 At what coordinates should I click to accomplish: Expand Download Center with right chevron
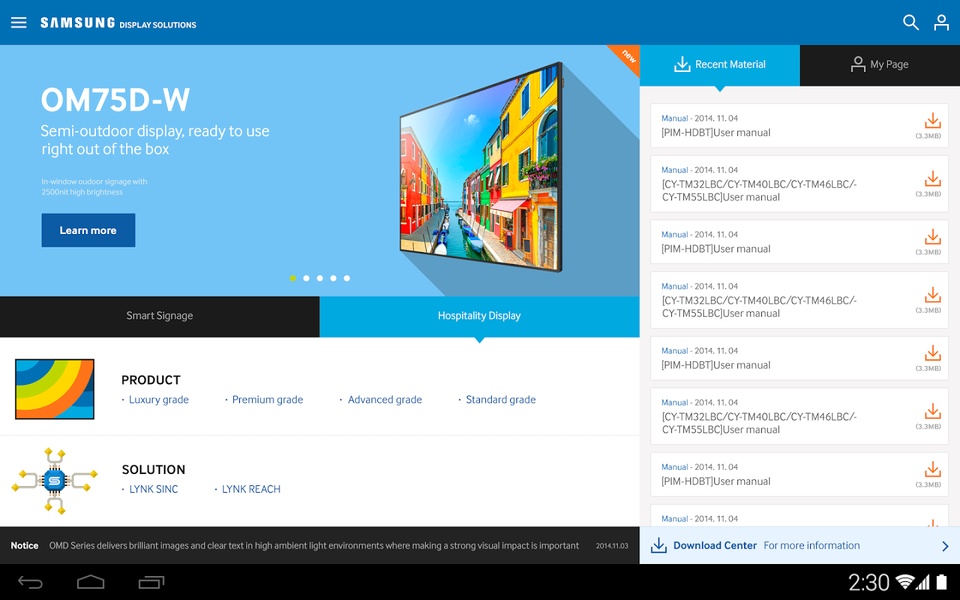click(x=945, y=546)
